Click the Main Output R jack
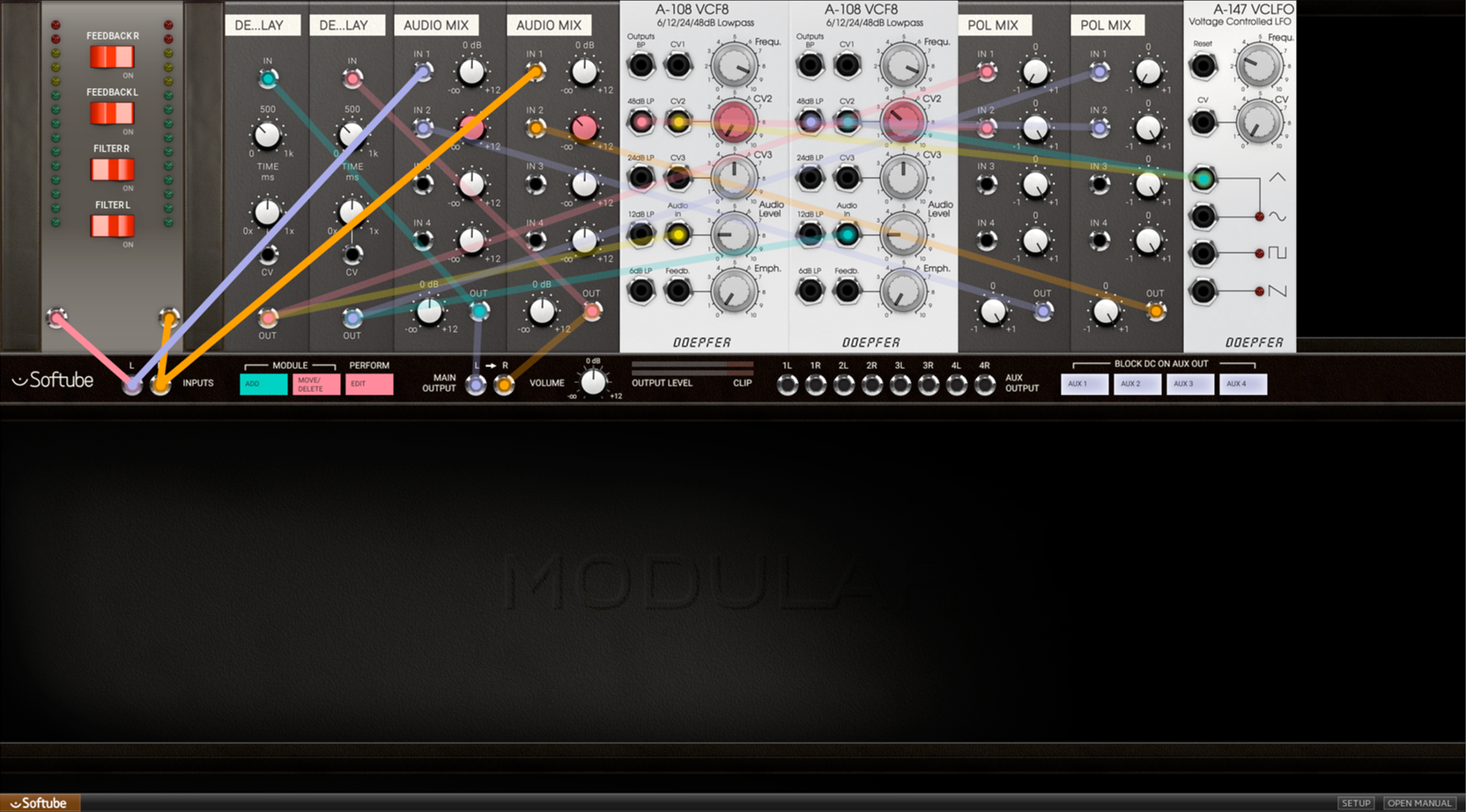 [x=504, y=384]
